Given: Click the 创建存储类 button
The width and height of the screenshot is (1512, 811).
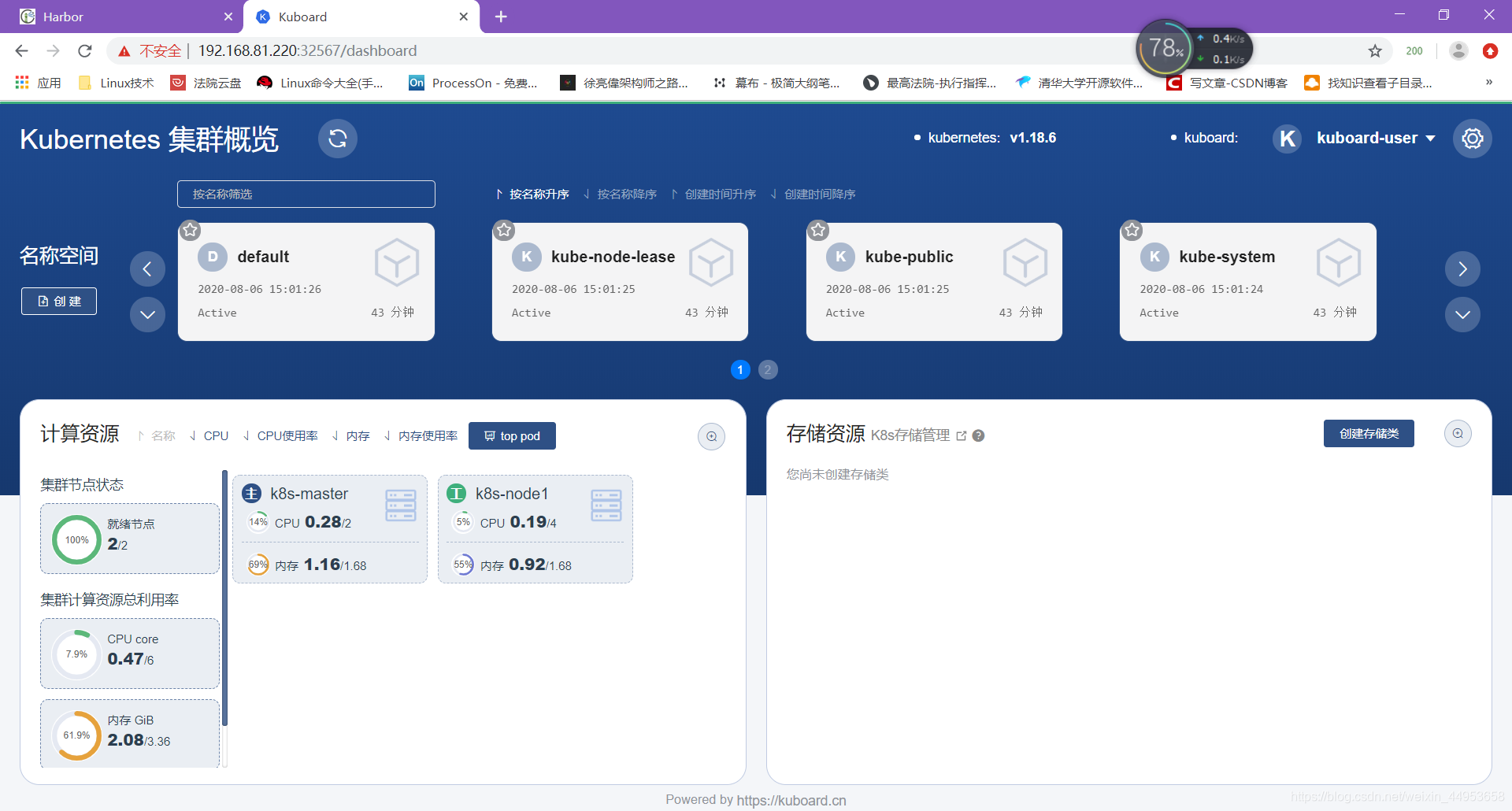Looking at the screenshot, I should coord(1369,433).
